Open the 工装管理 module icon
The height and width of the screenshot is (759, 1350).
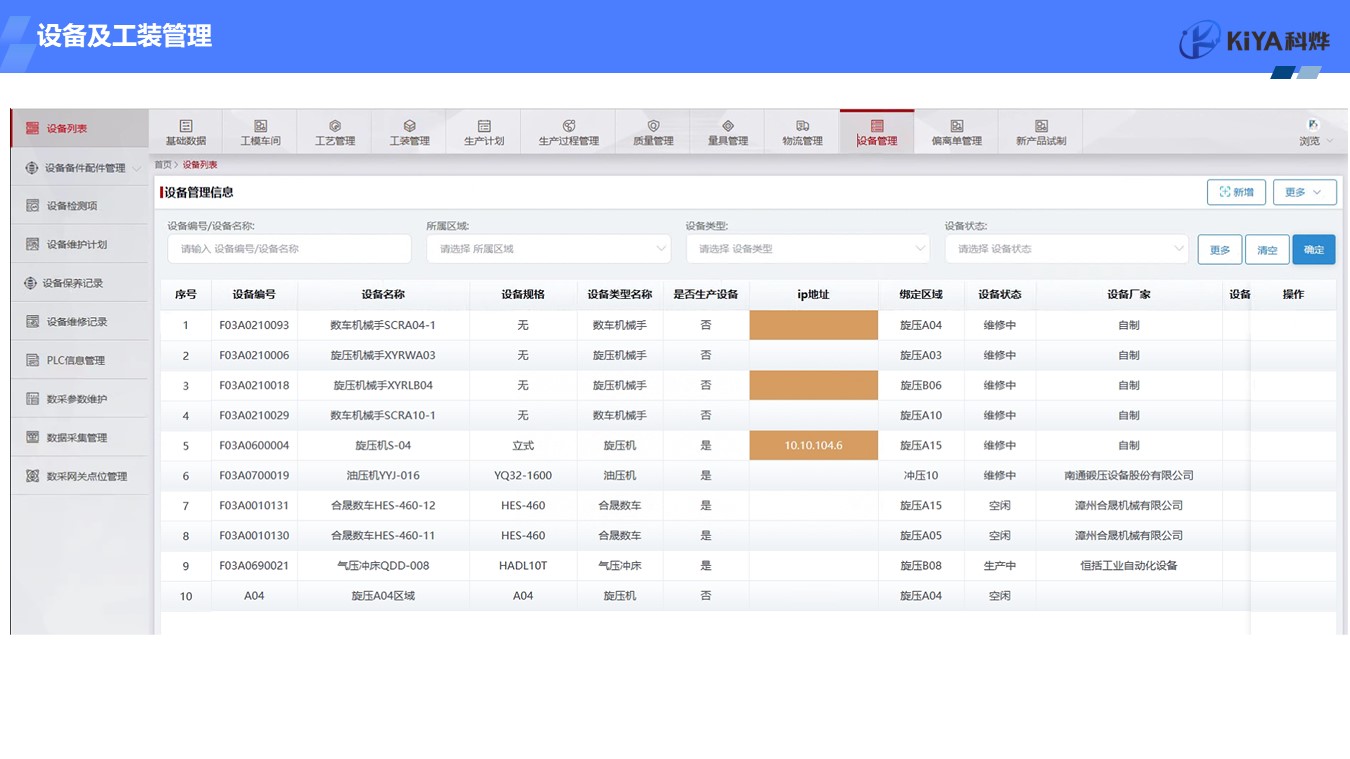coord(409,126)
